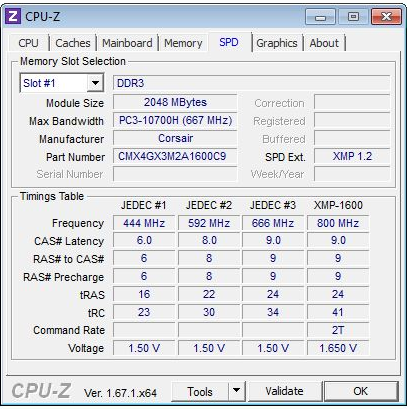
Task: Open the Caches tab
Action: (73, 43)
